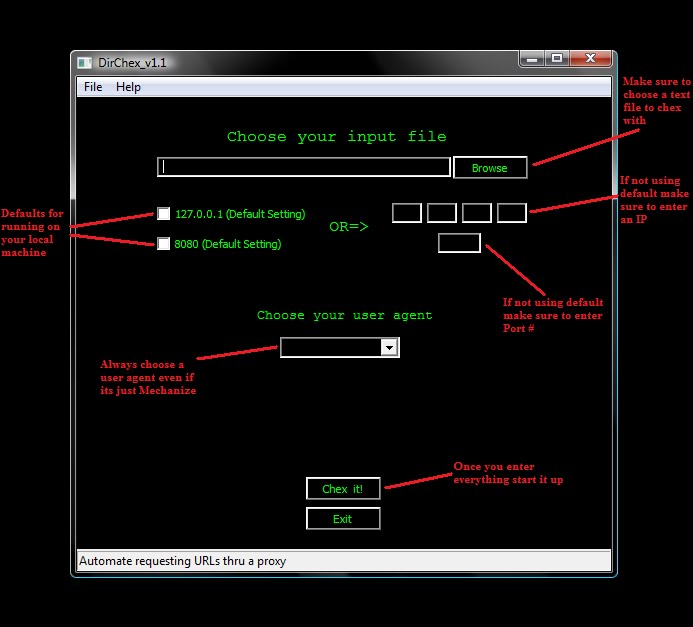Click status bar text 'Automate requesting URLs thru a proxy'
693x627 pixels.
[183, 561]
